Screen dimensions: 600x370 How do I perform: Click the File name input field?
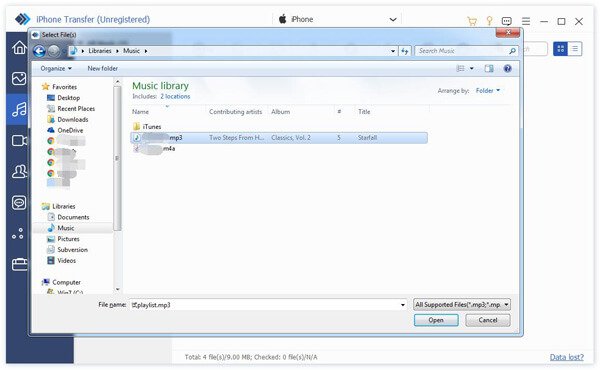(264, 305)
